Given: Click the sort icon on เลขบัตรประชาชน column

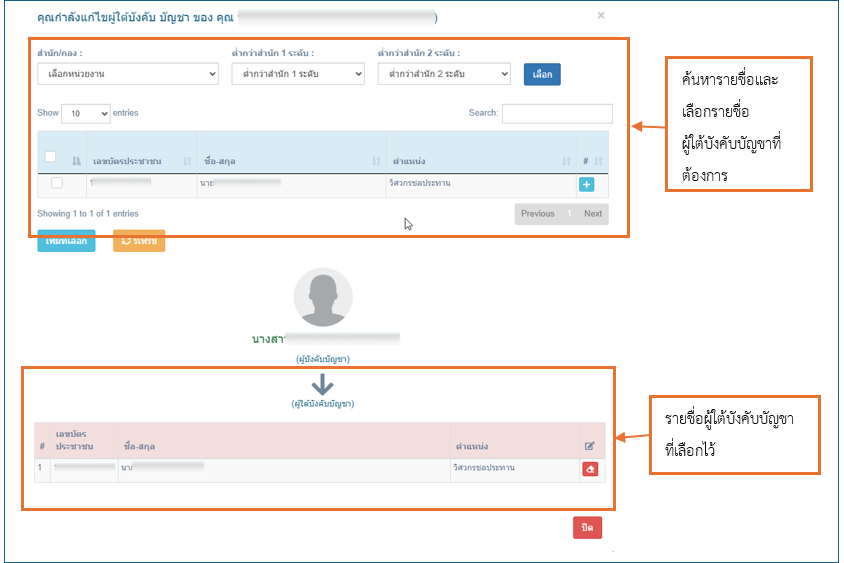Looking at the screenshot, I should click(x=187, y=161).
